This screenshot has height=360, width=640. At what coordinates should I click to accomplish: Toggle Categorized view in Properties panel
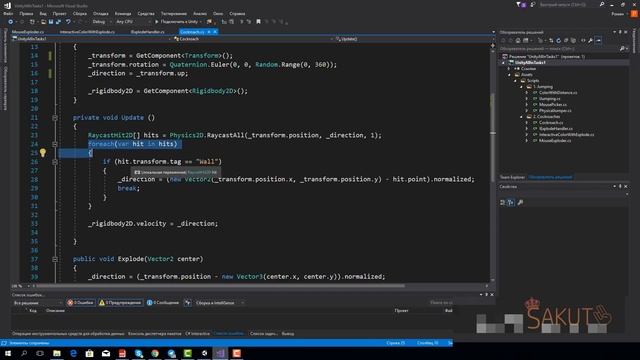(x=503, y=202)
